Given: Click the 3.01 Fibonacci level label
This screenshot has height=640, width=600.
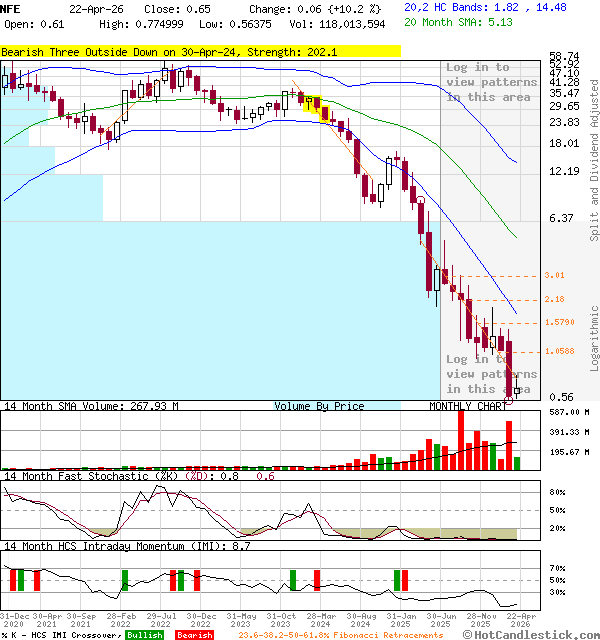Looking at the screenshot, I should point(554,275).
